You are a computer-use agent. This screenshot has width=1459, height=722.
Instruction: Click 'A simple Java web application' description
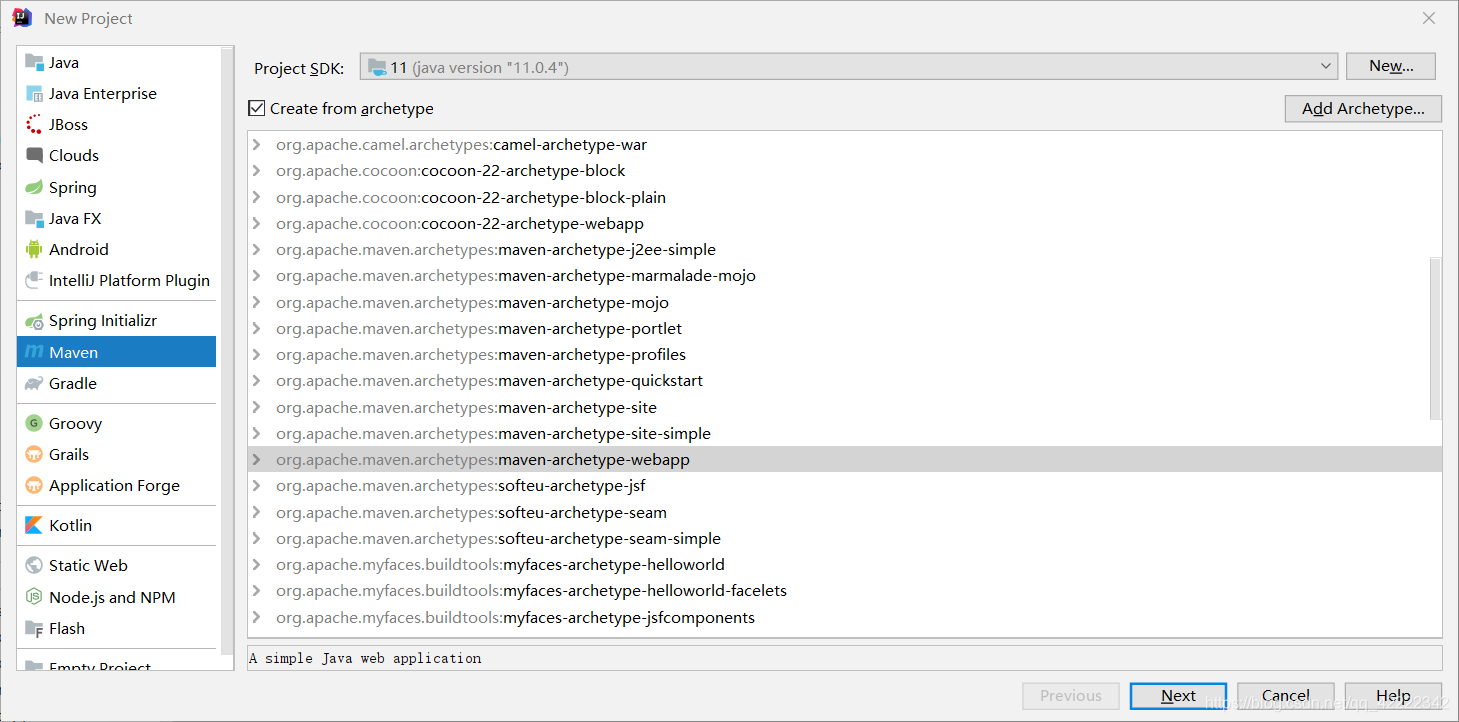(365, 658)
